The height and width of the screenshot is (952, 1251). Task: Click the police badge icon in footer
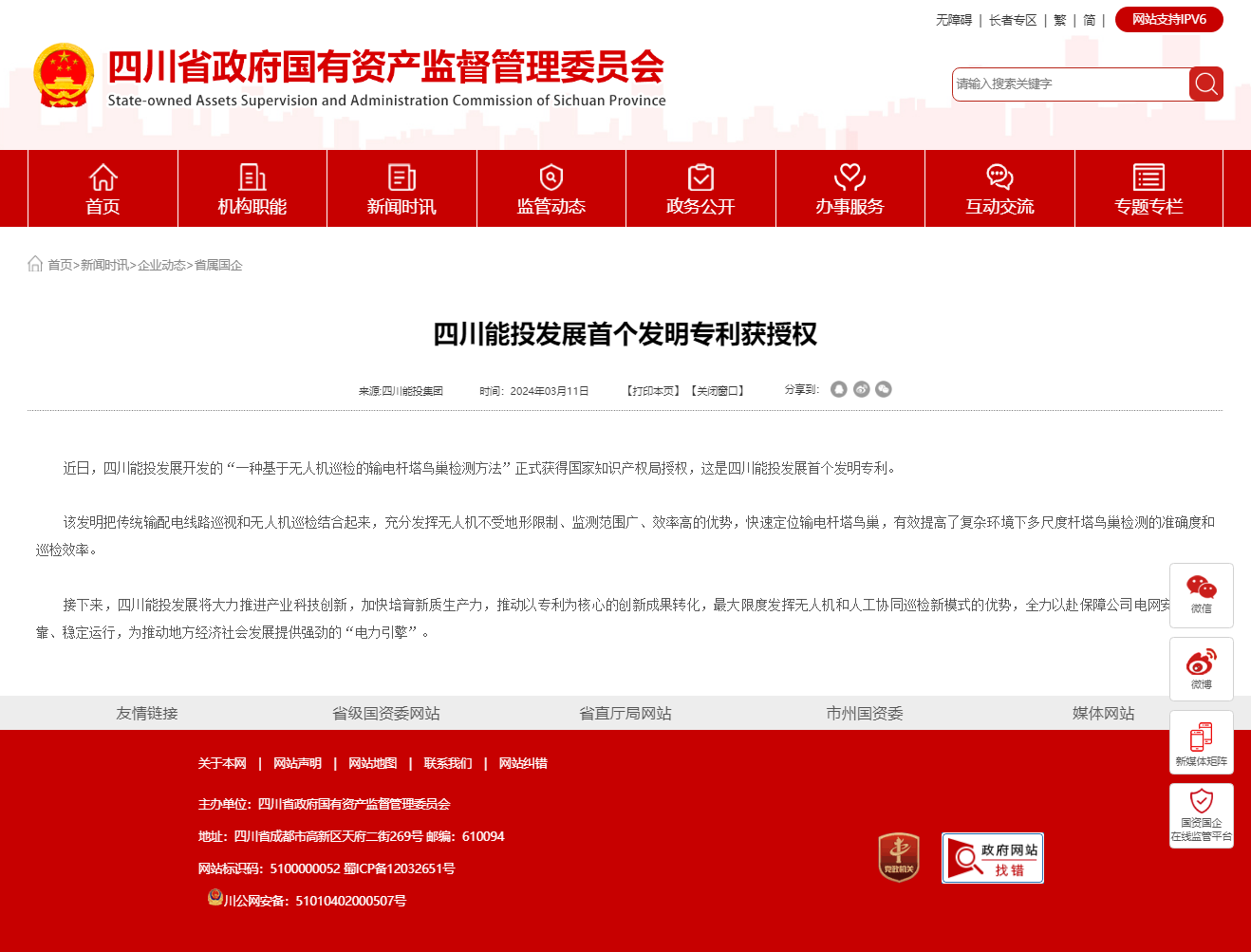(x=215, y=897)
